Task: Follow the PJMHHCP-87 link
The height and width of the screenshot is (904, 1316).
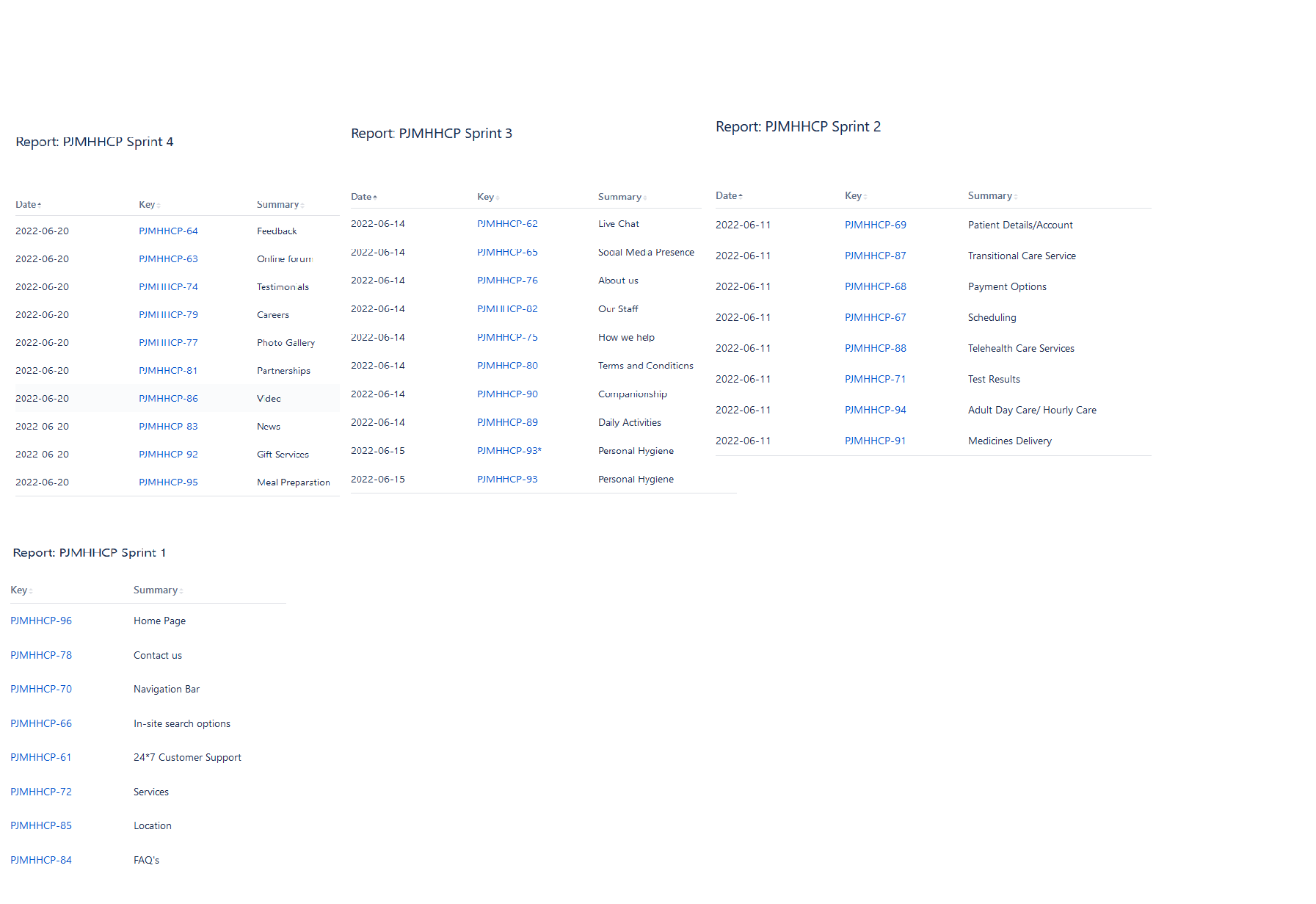Action: pos(876,256)
